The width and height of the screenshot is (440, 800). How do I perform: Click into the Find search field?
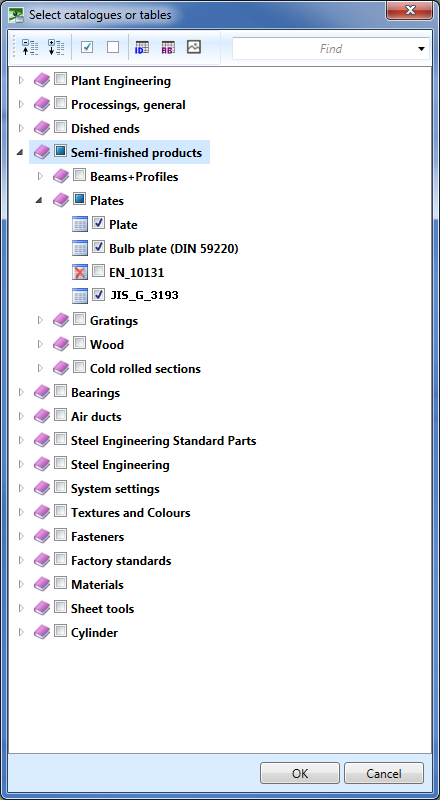click(x=325, y=49)
